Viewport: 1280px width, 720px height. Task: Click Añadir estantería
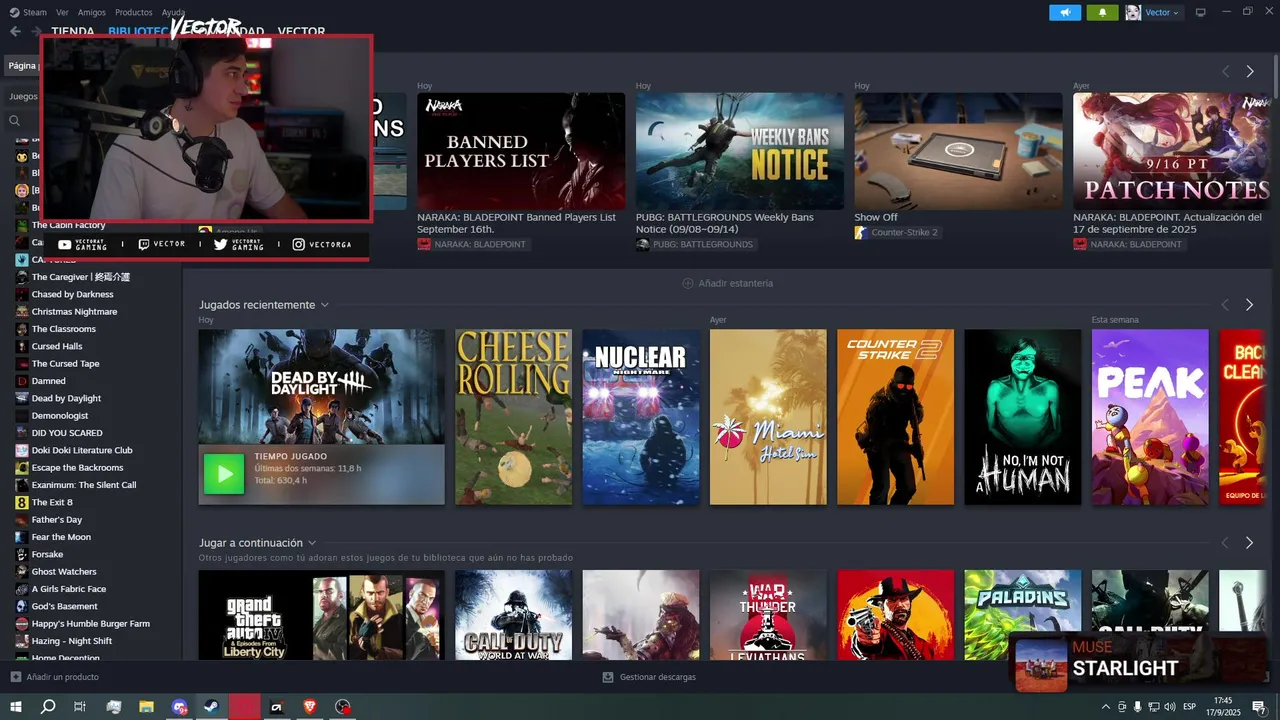pyautogui.click(x=728, y=283)
